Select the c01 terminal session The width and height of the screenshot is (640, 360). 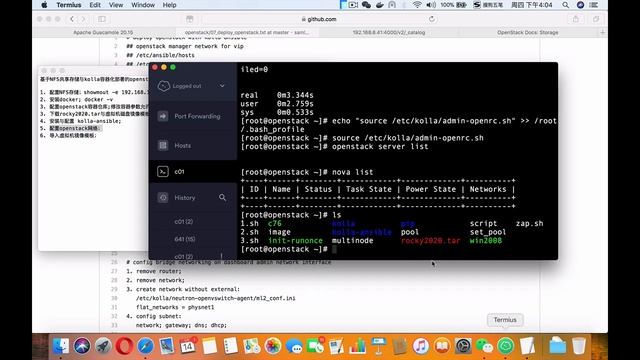[x=193, y=171]
